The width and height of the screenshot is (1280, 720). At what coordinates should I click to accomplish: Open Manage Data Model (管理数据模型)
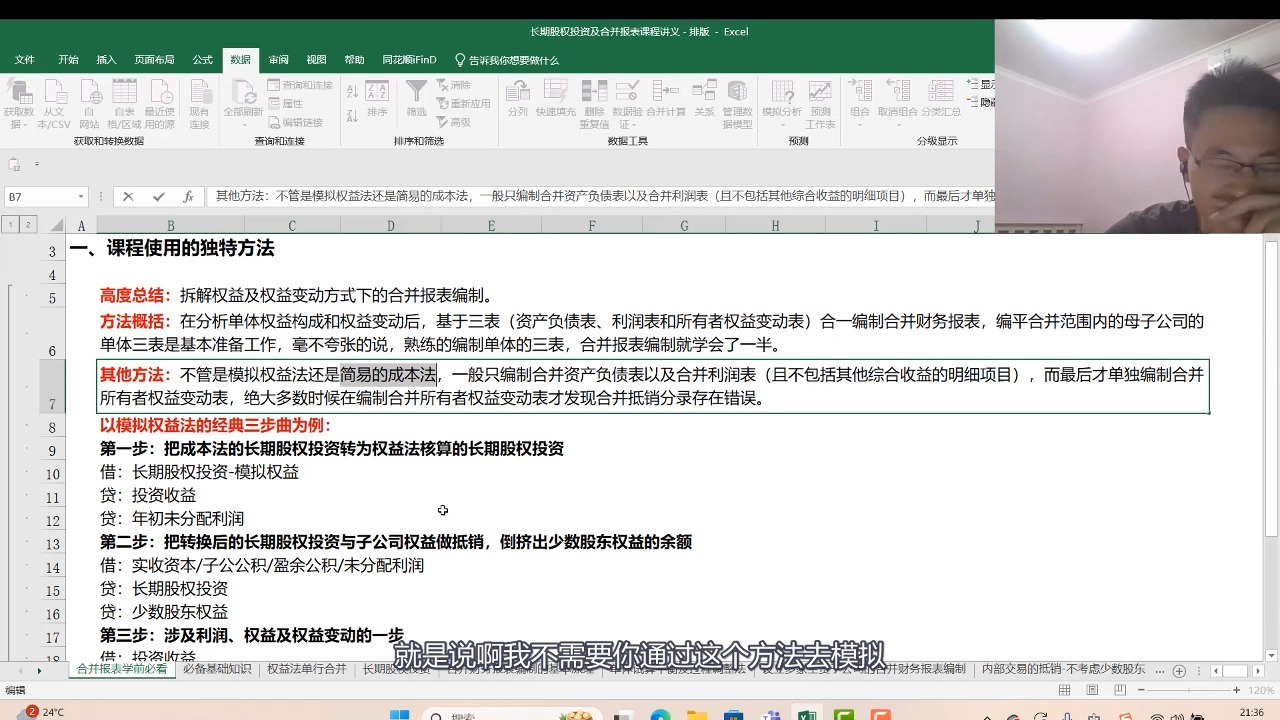(x=737, y=104)
